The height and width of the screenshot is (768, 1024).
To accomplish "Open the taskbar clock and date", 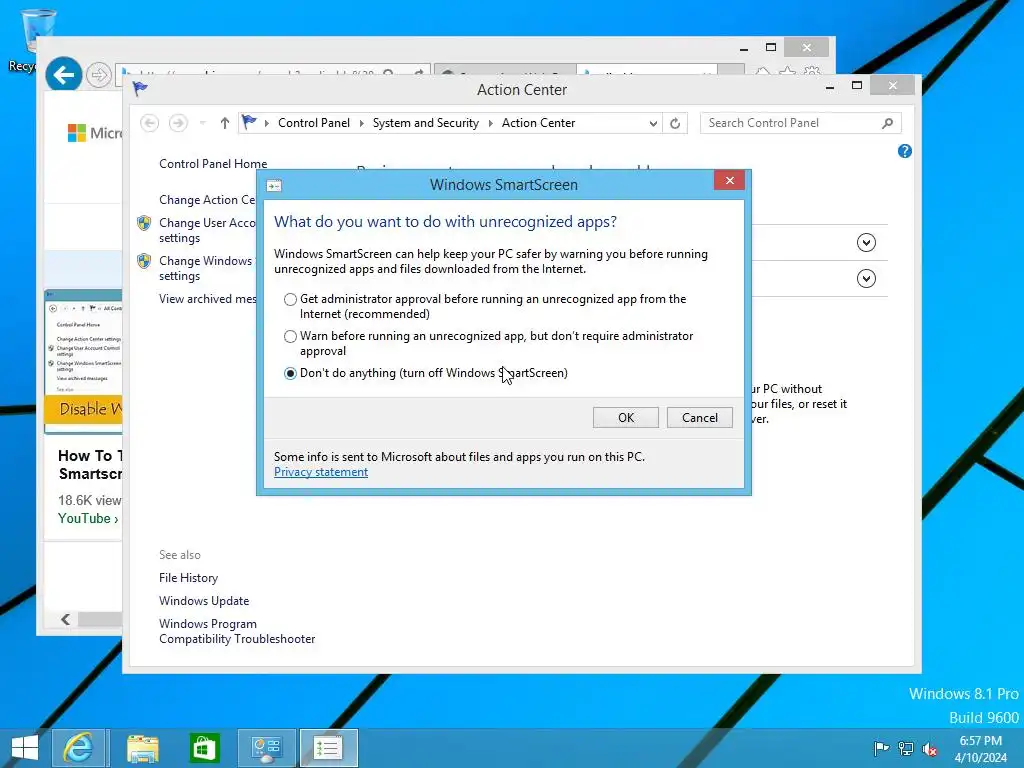I will [x=981, y=749].
